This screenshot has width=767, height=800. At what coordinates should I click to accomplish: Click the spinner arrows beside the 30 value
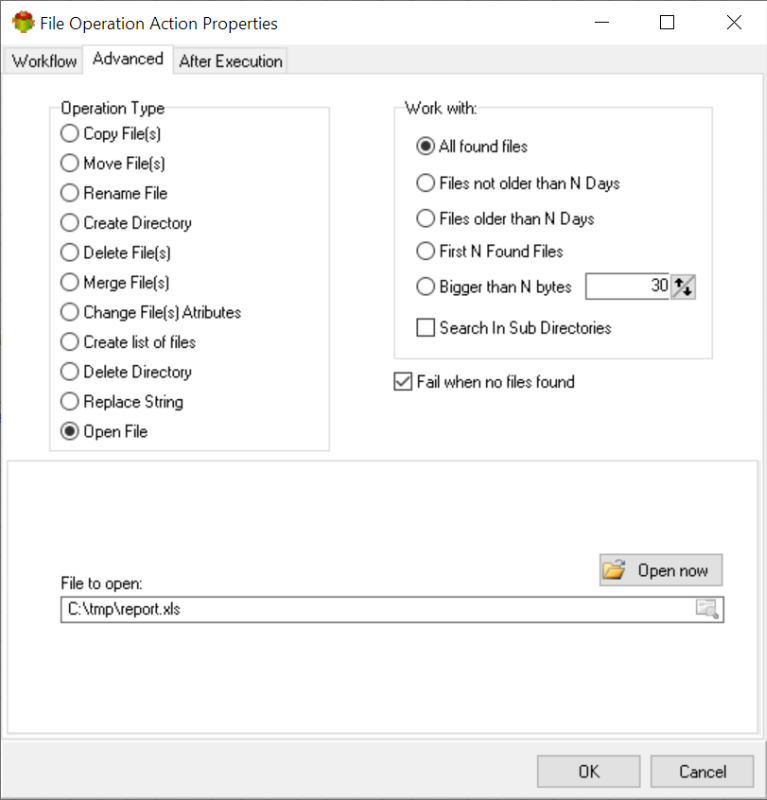point(683,286)
